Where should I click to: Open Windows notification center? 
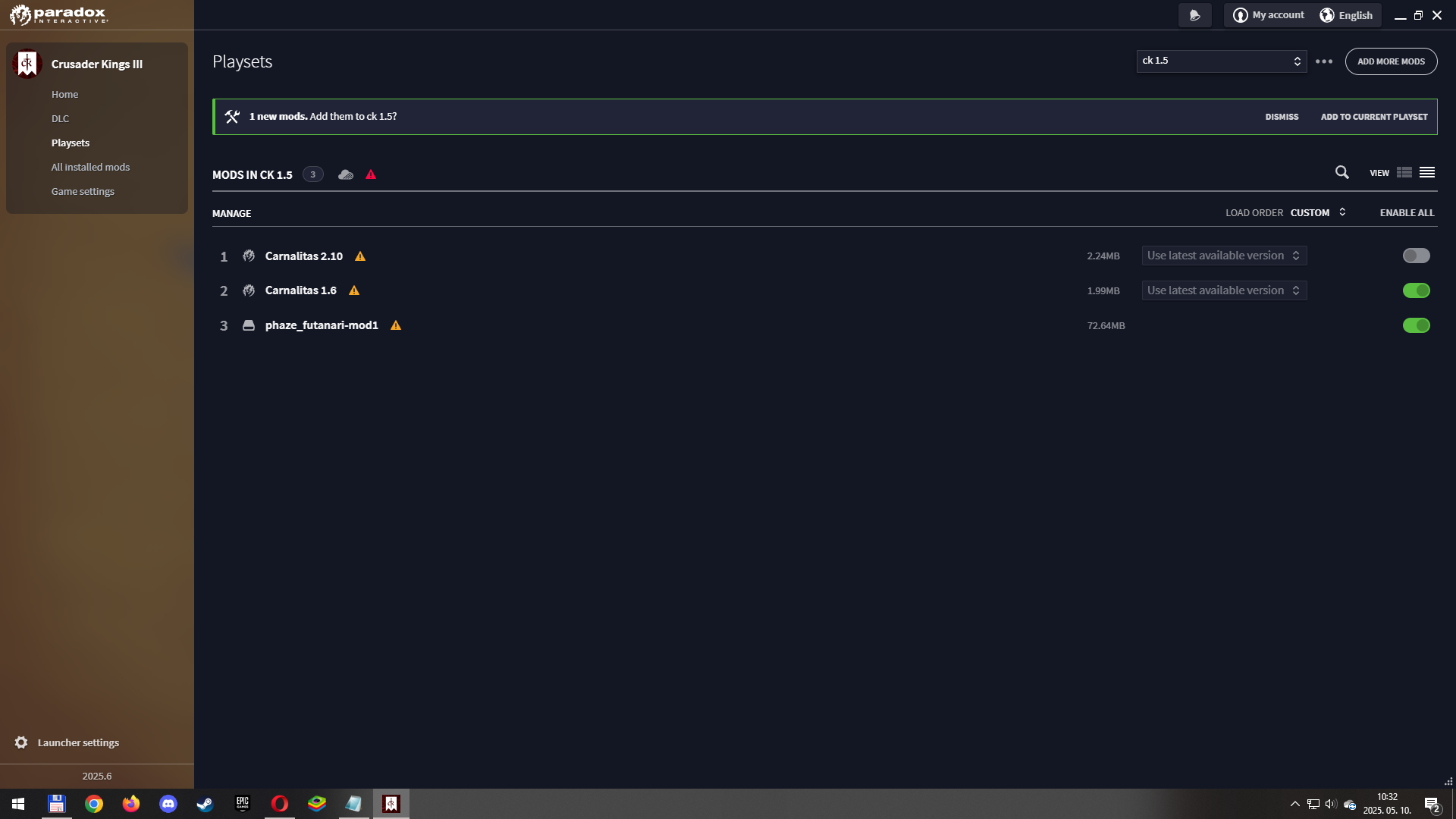[x=1432, y=805]
